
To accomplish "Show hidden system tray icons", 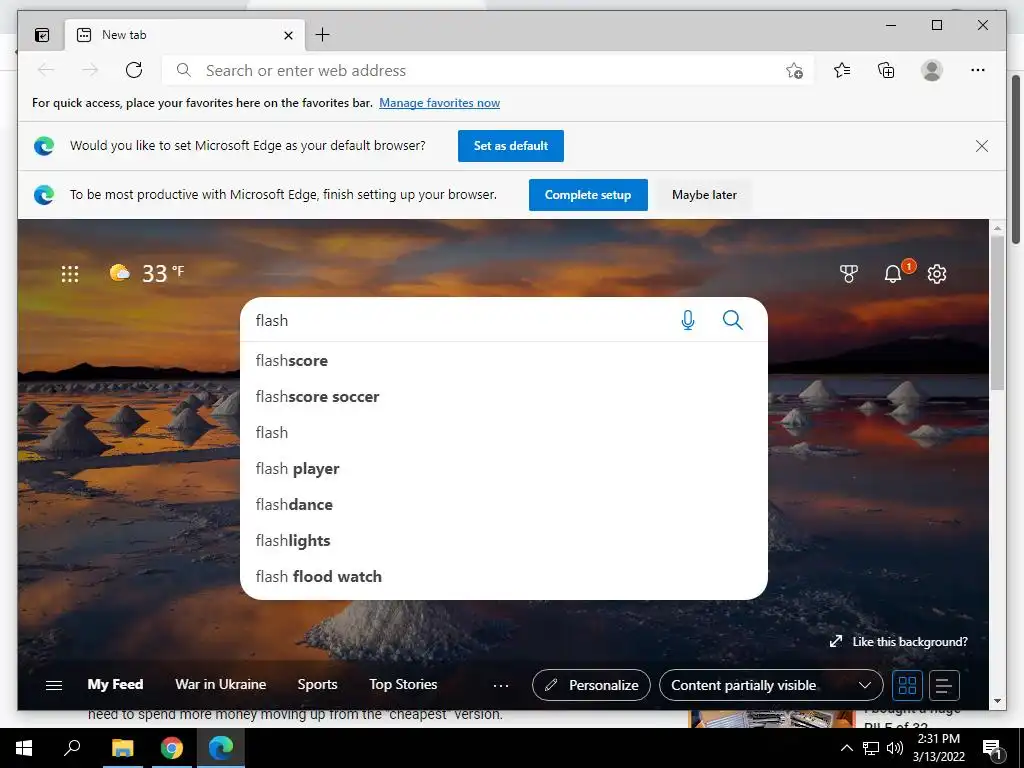I will [x=846, y=748].
